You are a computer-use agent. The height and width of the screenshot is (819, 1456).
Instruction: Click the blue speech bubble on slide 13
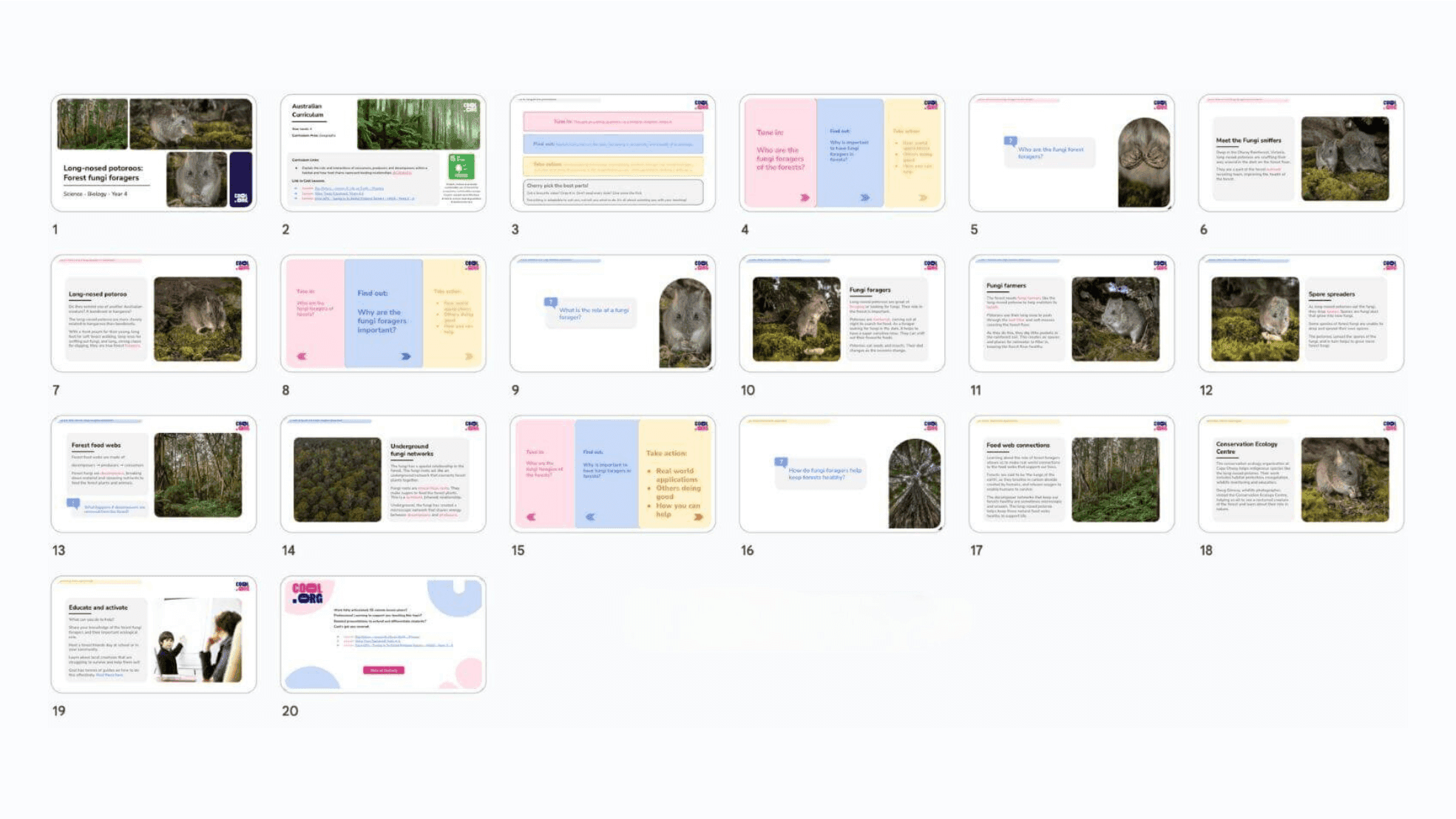(x=73, y=503)
